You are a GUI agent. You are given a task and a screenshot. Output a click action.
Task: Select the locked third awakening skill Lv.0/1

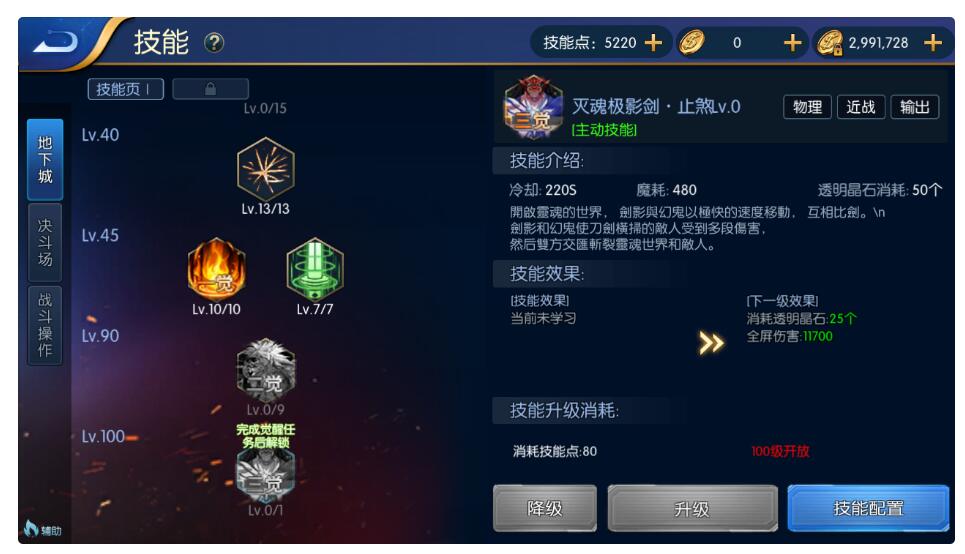point(266,474)
